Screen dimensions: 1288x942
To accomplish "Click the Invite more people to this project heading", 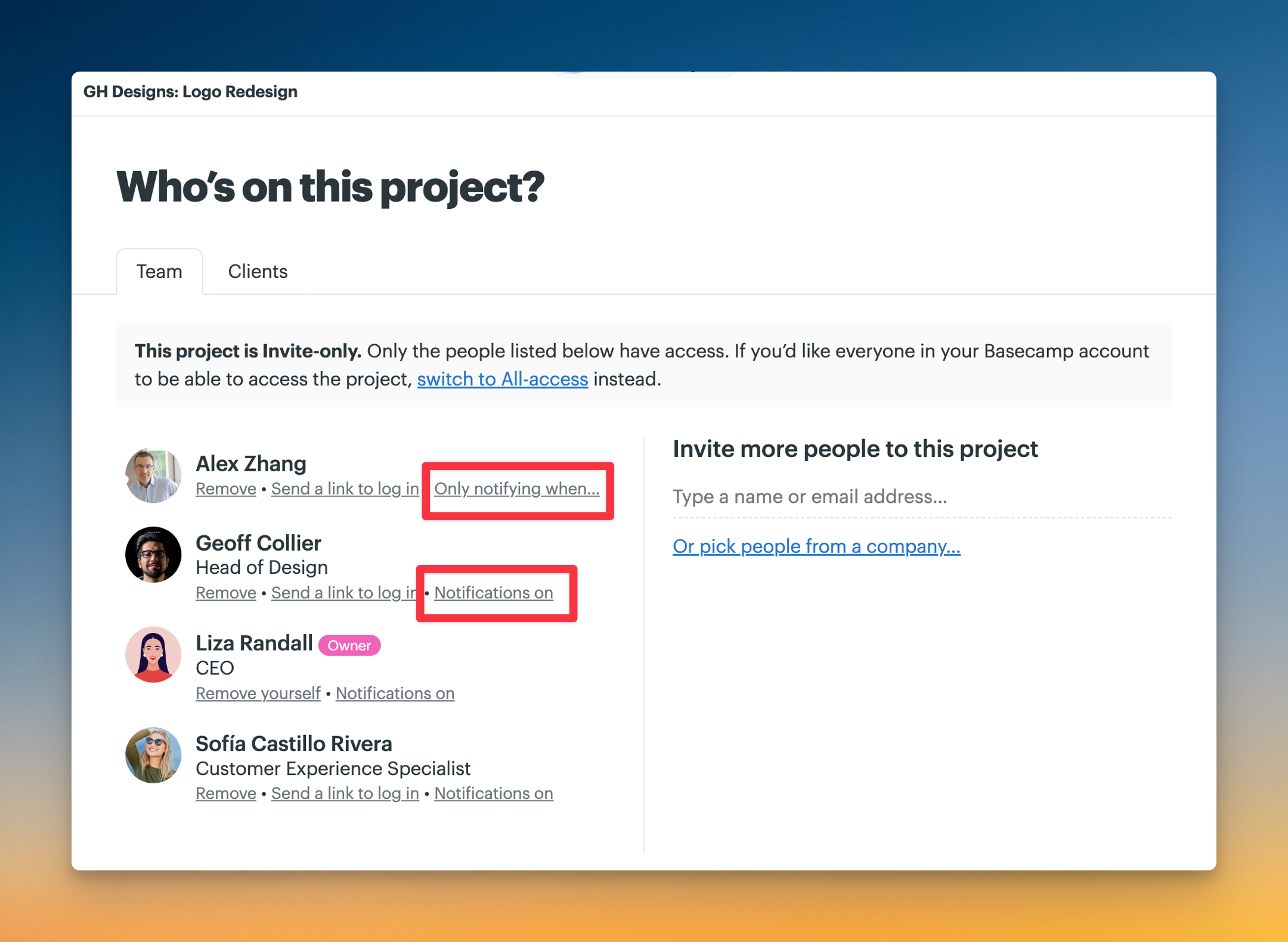I will click(x=855, y=449).
